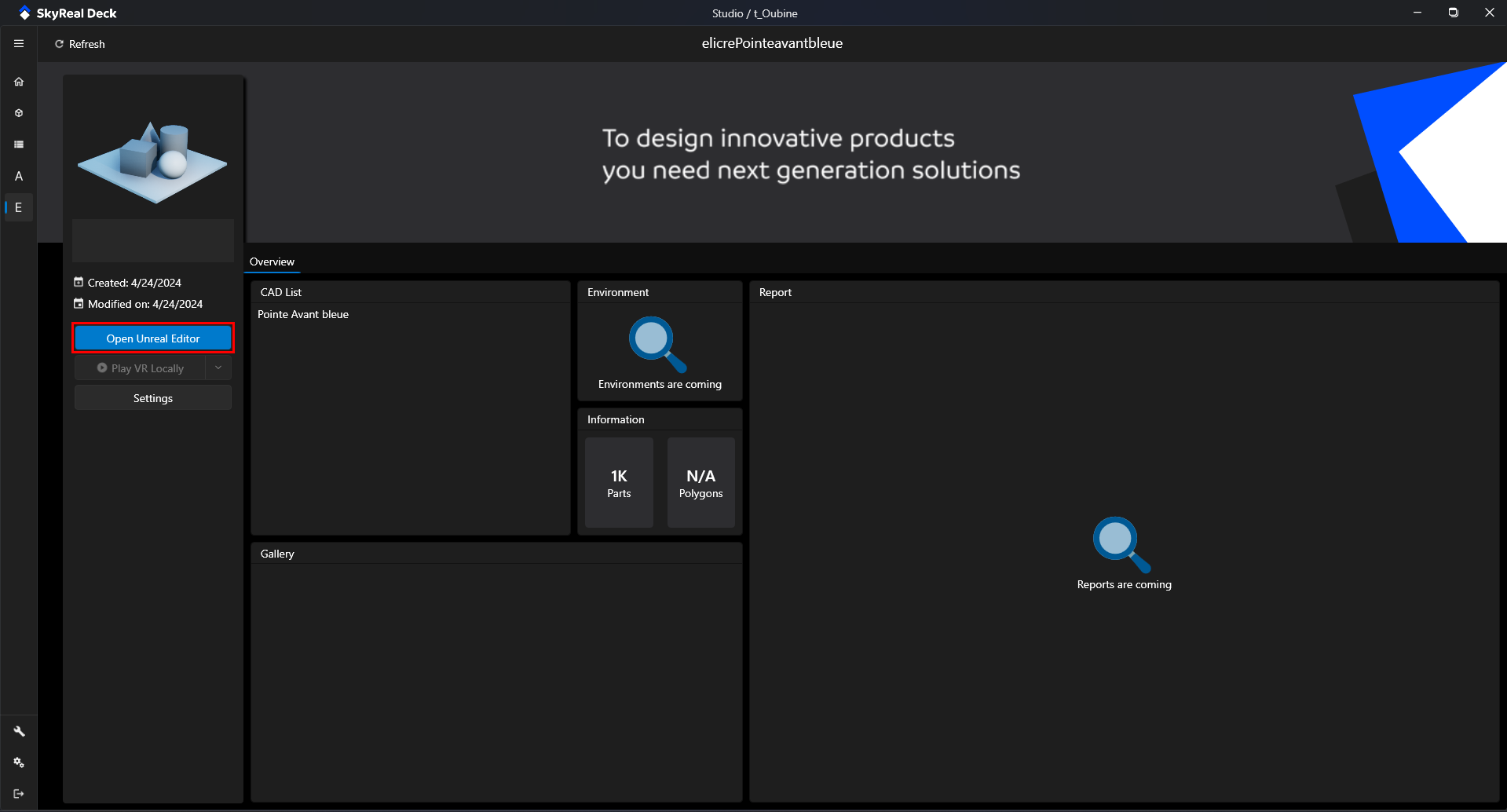The width and height of the screenshot is (1507, 812).
Task: Click the project thumbnail with 3D shapes
Action: point(152,163)
